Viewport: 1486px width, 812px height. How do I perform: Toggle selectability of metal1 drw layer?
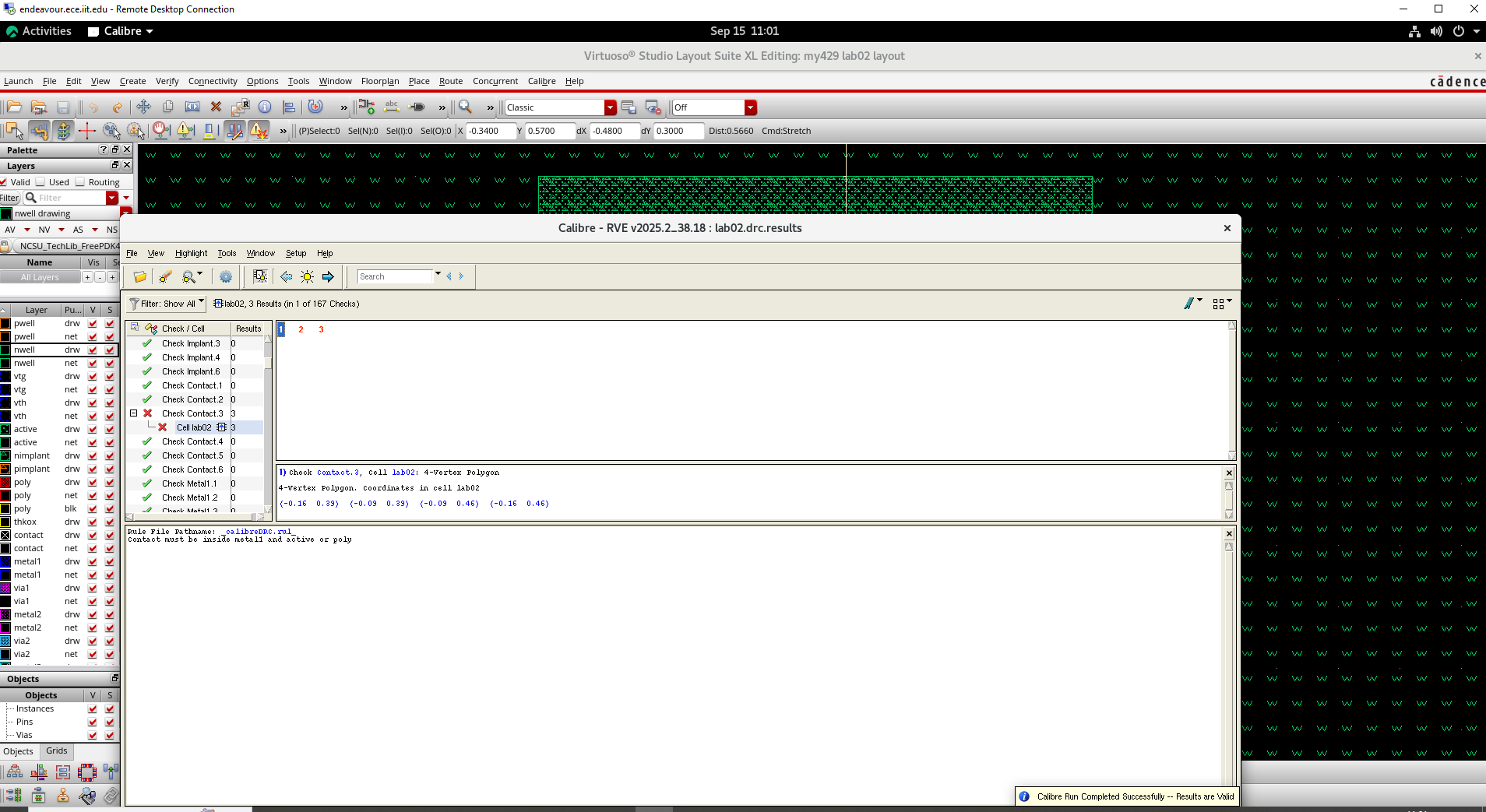click(x=110, y=562)
